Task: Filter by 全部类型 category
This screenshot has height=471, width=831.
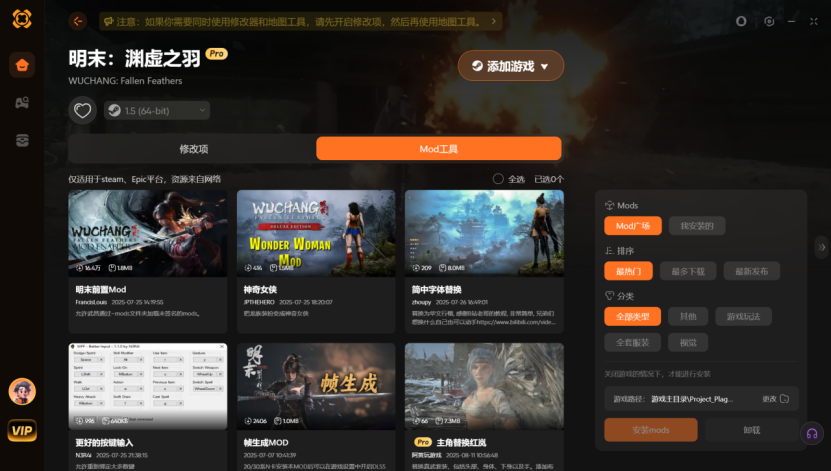Action: [633, 316]
